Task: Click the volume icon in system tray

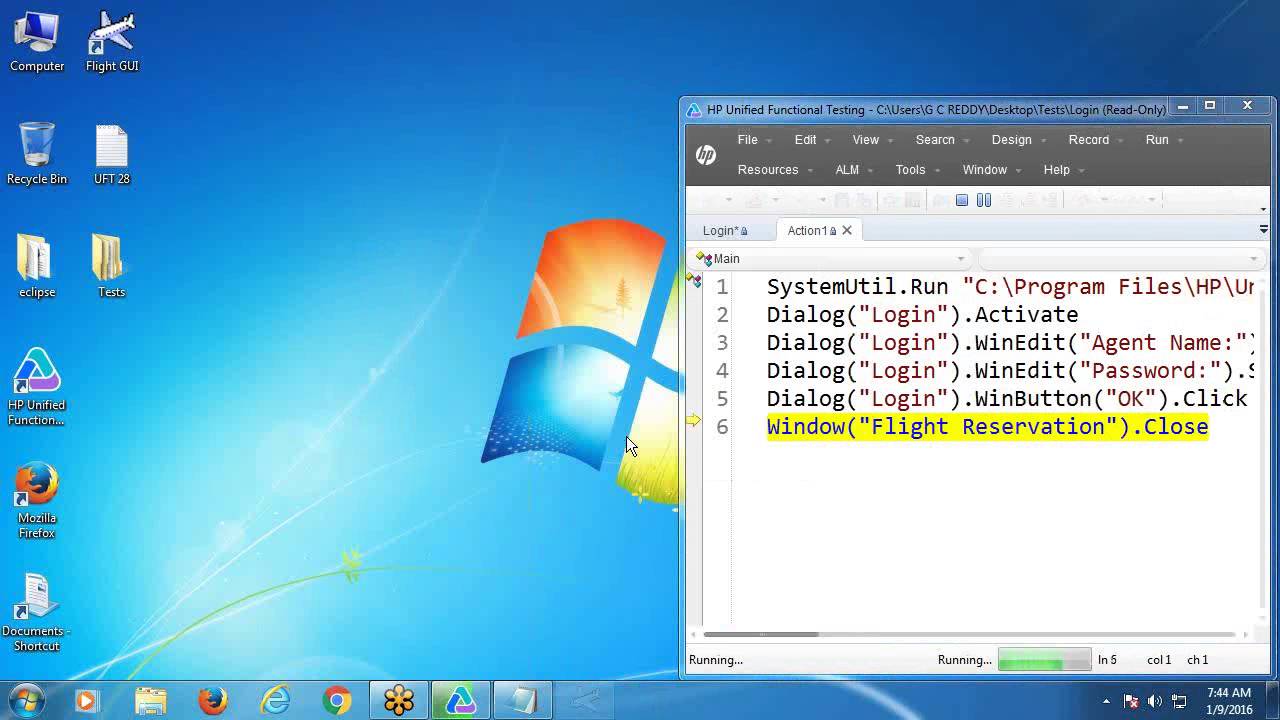Action: coord(1156,701)
